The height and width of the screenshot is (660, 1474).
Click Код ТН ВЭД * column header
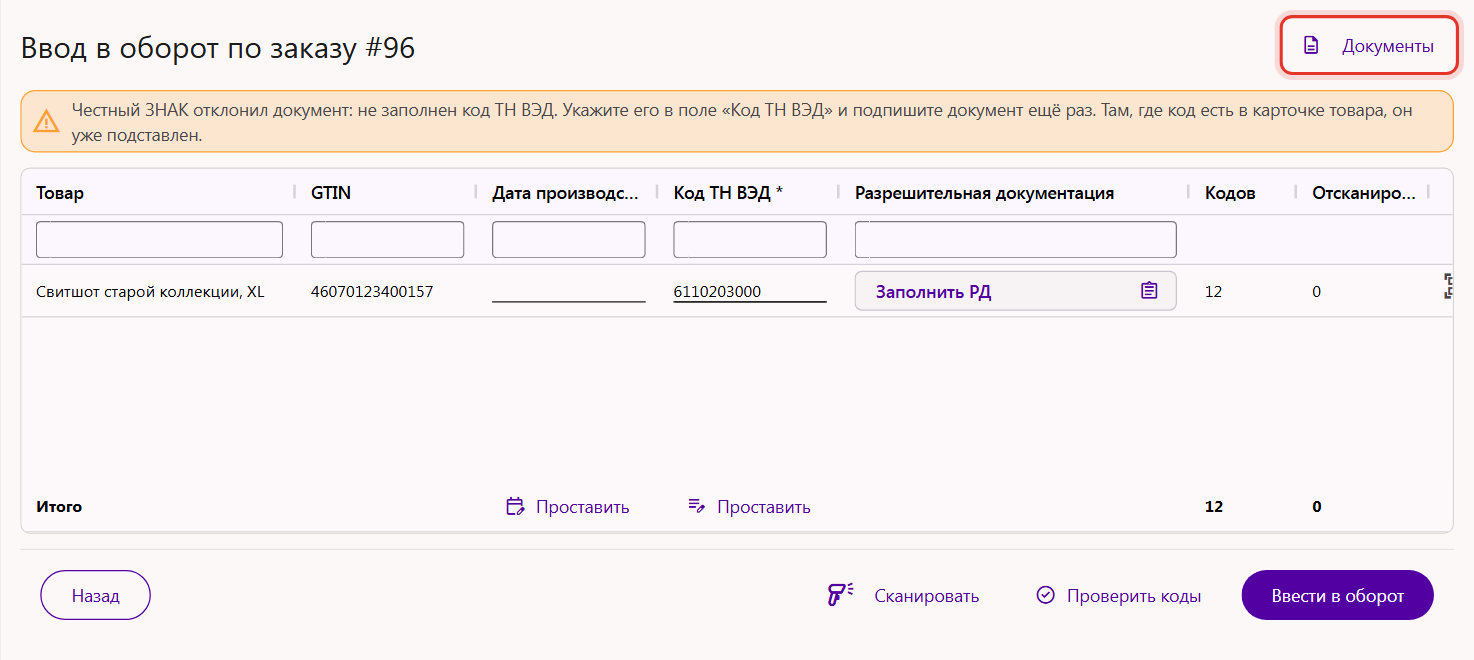pyautogui.click(x=728, y=193)
